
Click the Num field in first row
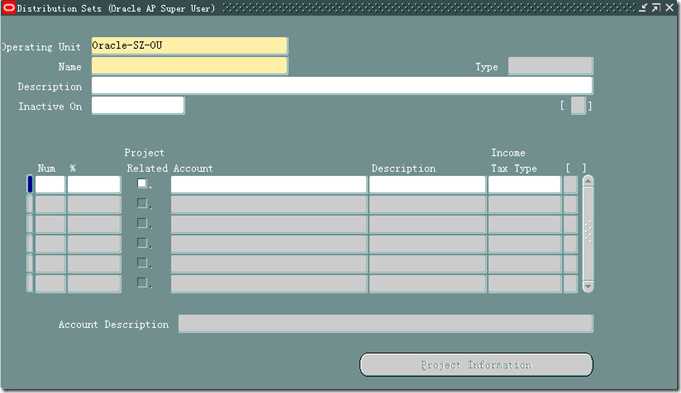[x=50, y=184]
